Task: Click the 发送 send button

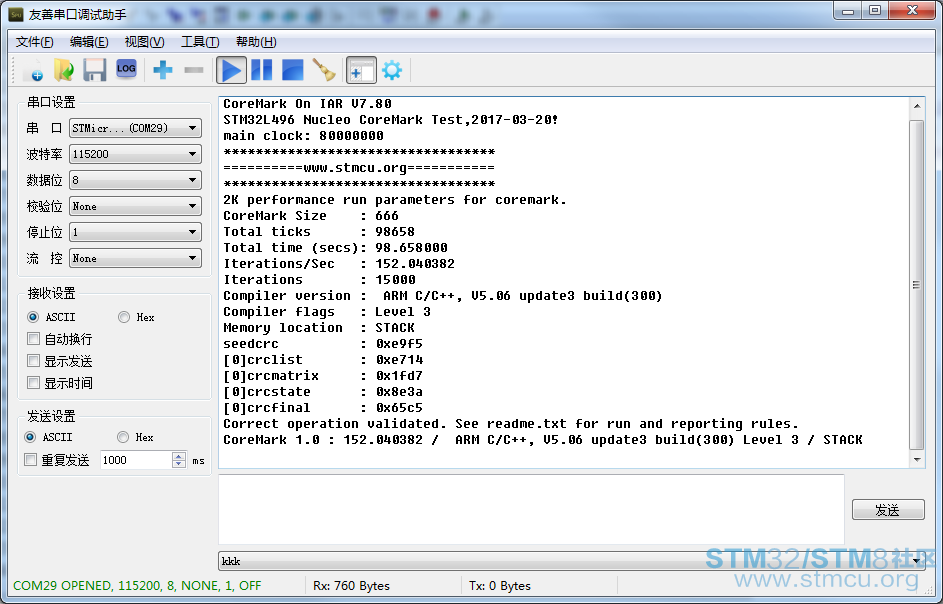Action: pyautogui.click(x=888, y=510)
